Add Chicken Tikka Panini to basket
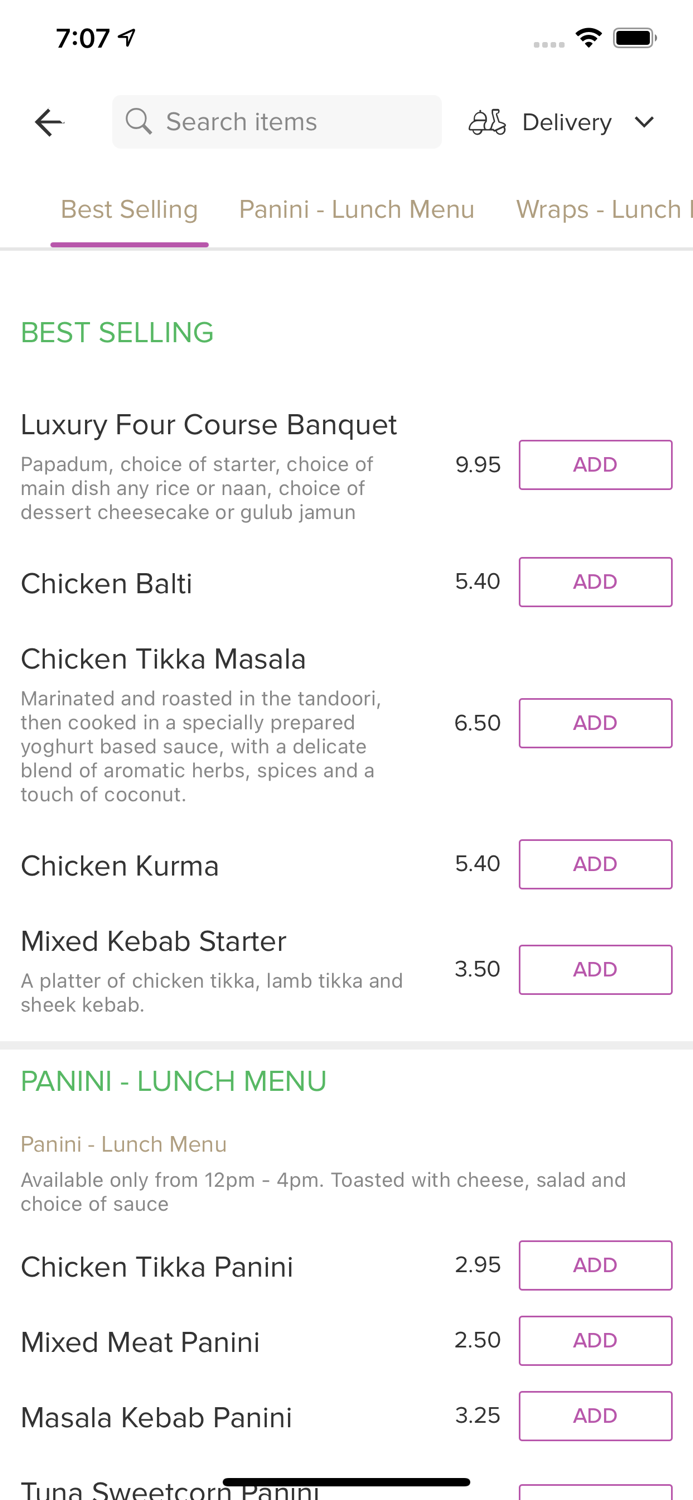Viewport: 693px width, 1500px height. point(595,1265)
